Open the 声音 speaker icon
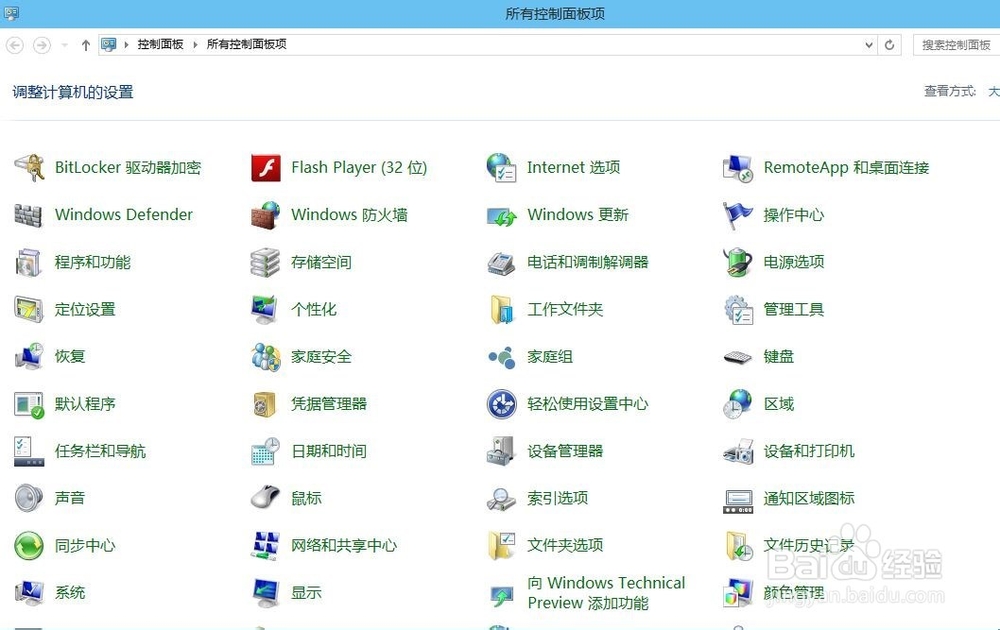Viewport: 1000px width, 630px height. pos(29,499)
